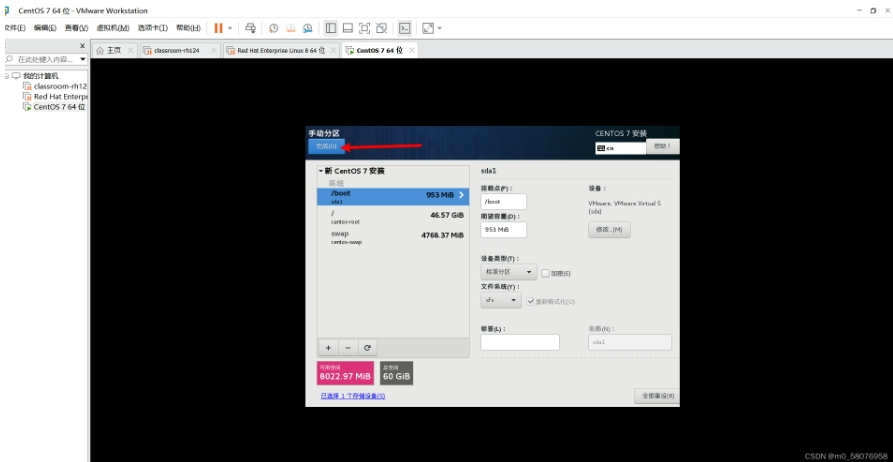Viewport: 893px width, 462px height.
Task: Open the 已选择 1 个存储设备(S) link
Action: (353, 396)
